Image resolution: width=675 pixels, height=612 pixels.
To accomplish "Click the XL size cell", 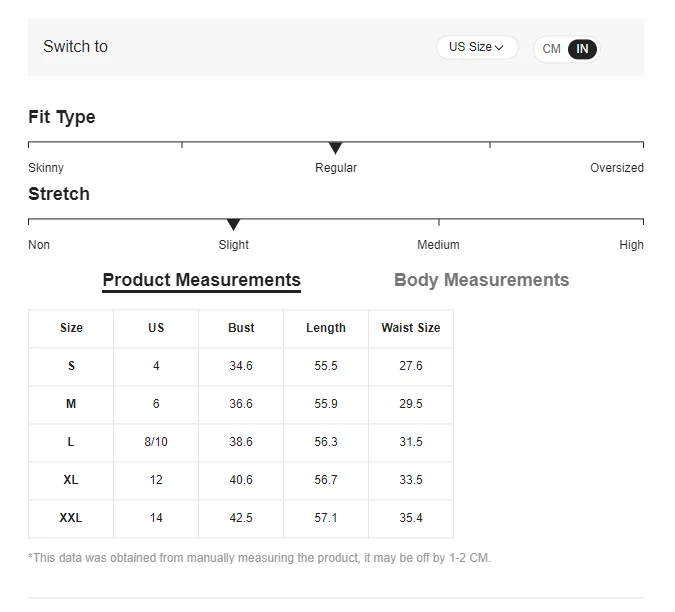I will point(71,480).
